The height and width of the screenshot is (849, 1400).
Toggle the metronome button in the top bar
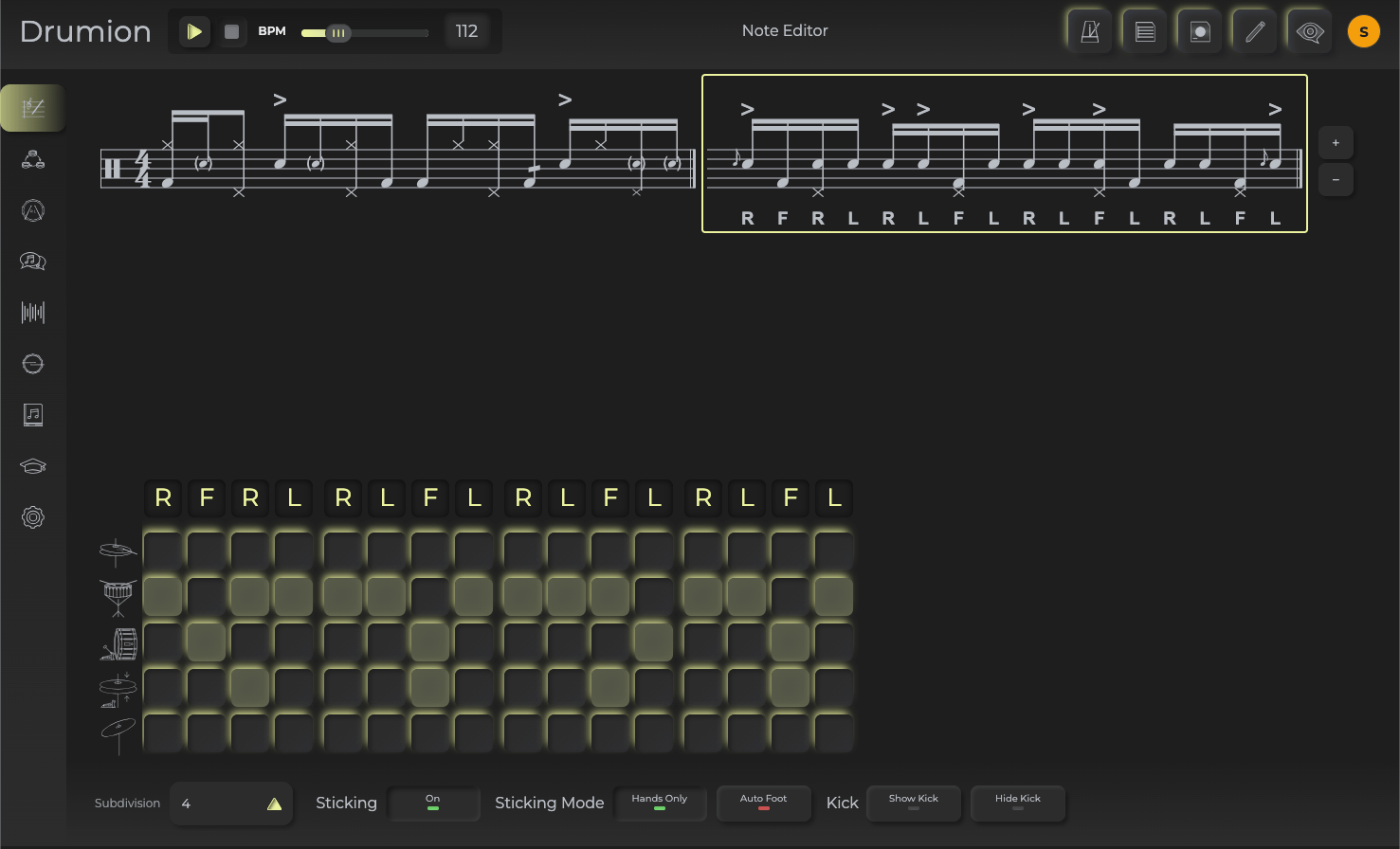1090,32
